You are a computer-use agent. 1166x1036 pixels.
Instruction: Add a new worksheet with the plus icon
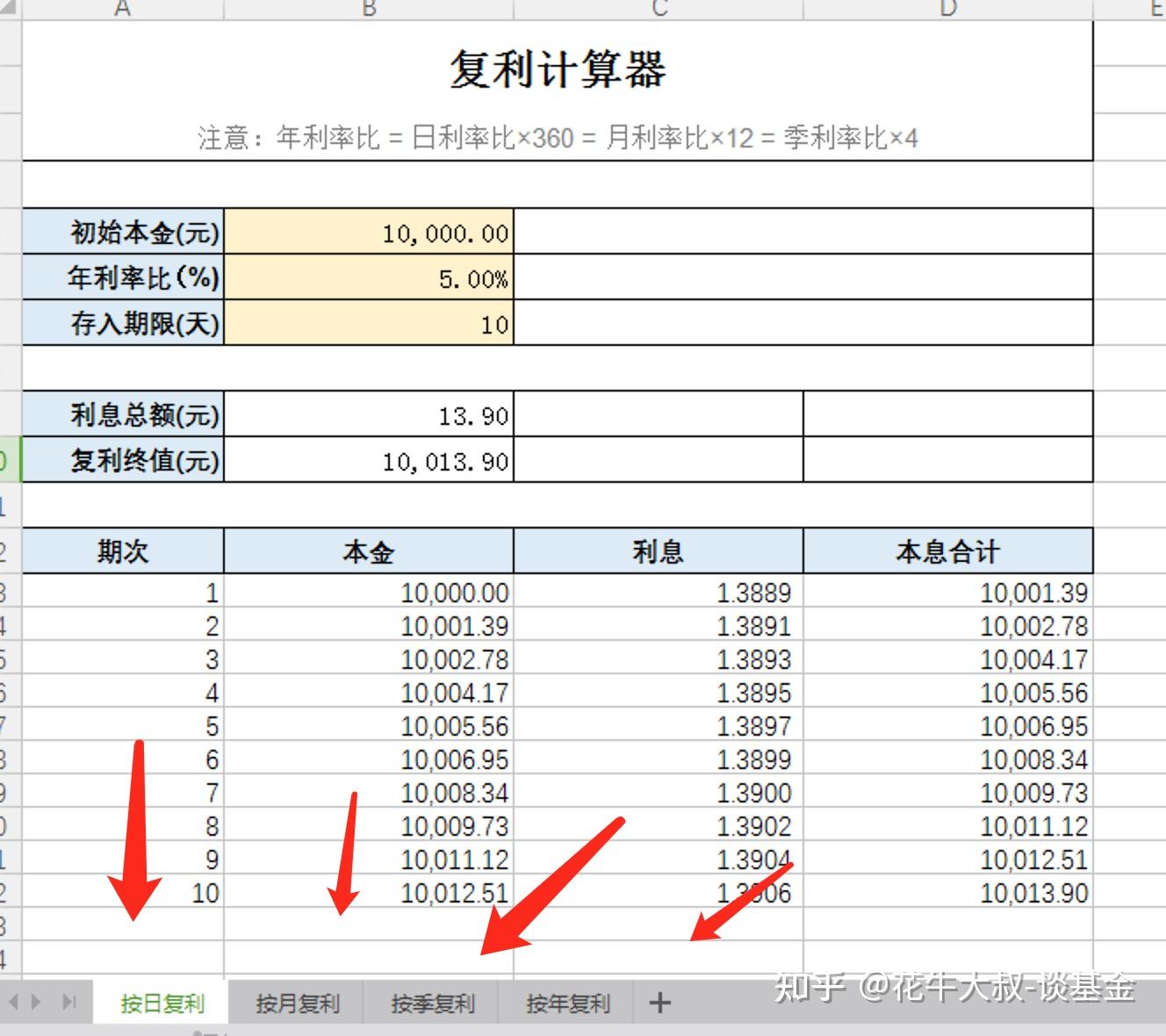[659, 1002]
